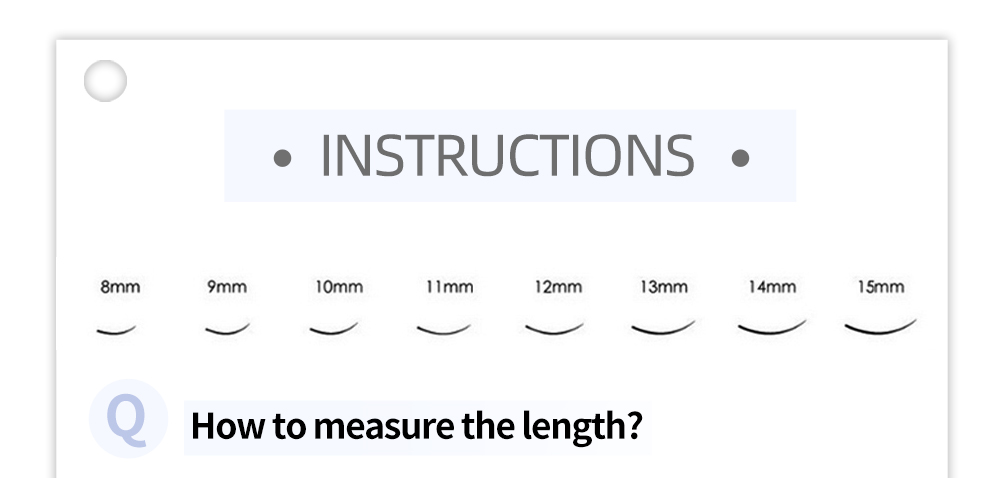Select the 15mm lash curve image
The width and height of the screenshot is (1000, 478).
click(880, 326)
